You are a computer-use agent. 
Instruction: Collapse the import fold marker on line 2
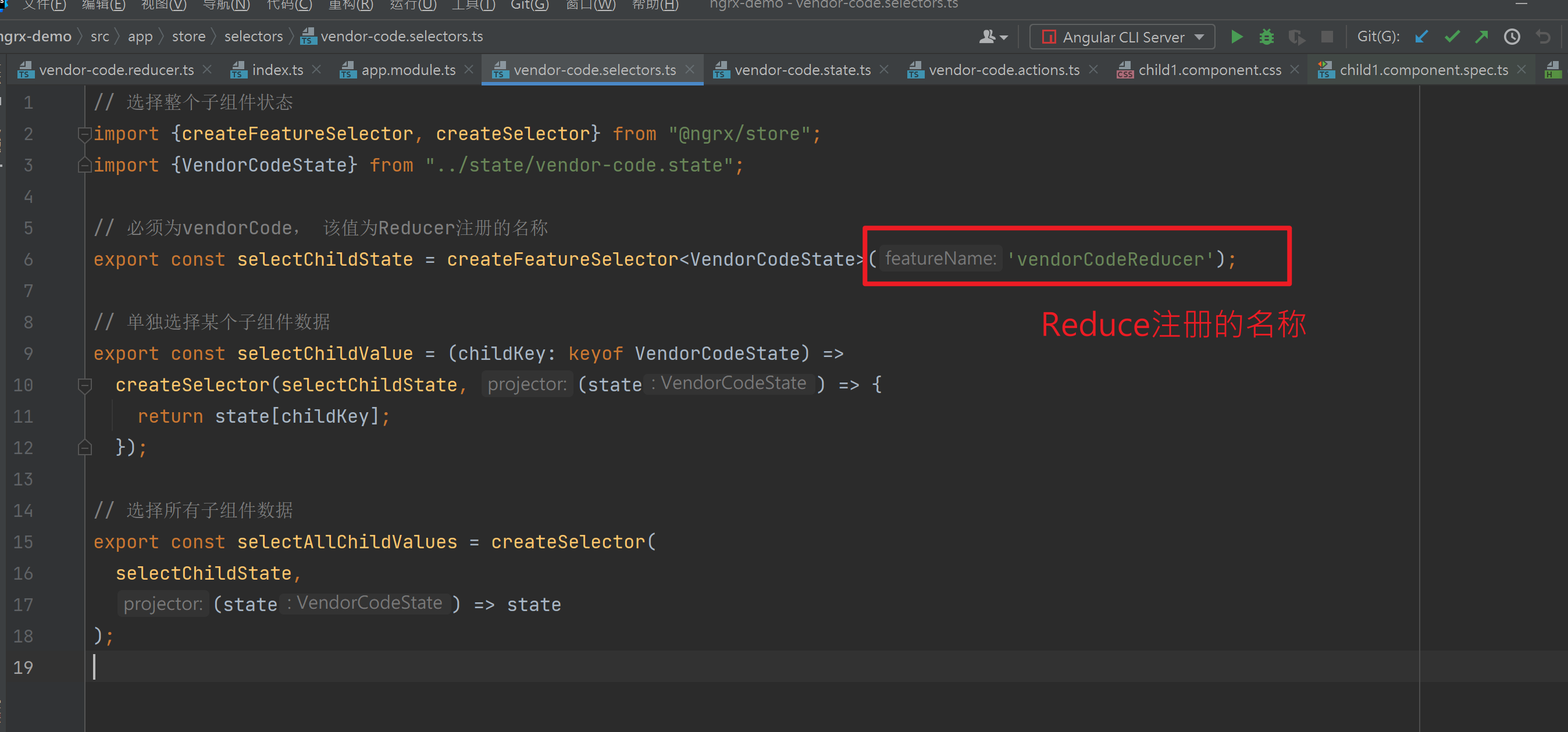[84, 133]
